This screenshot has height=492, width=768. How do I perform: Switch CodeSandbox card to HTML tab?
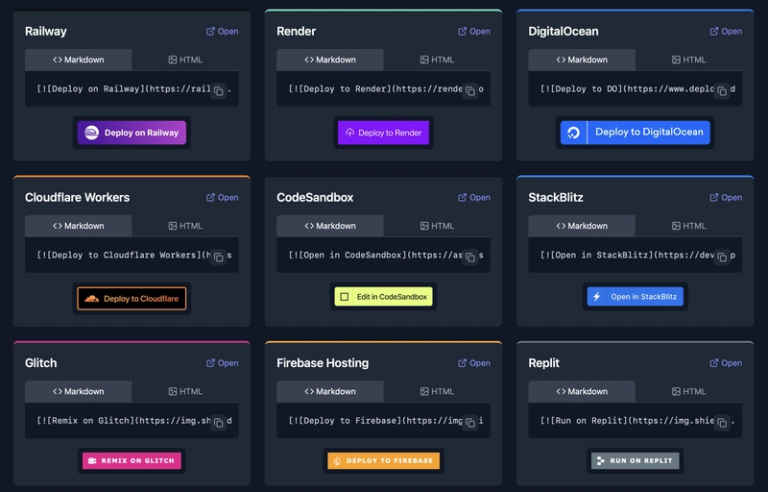437,226
